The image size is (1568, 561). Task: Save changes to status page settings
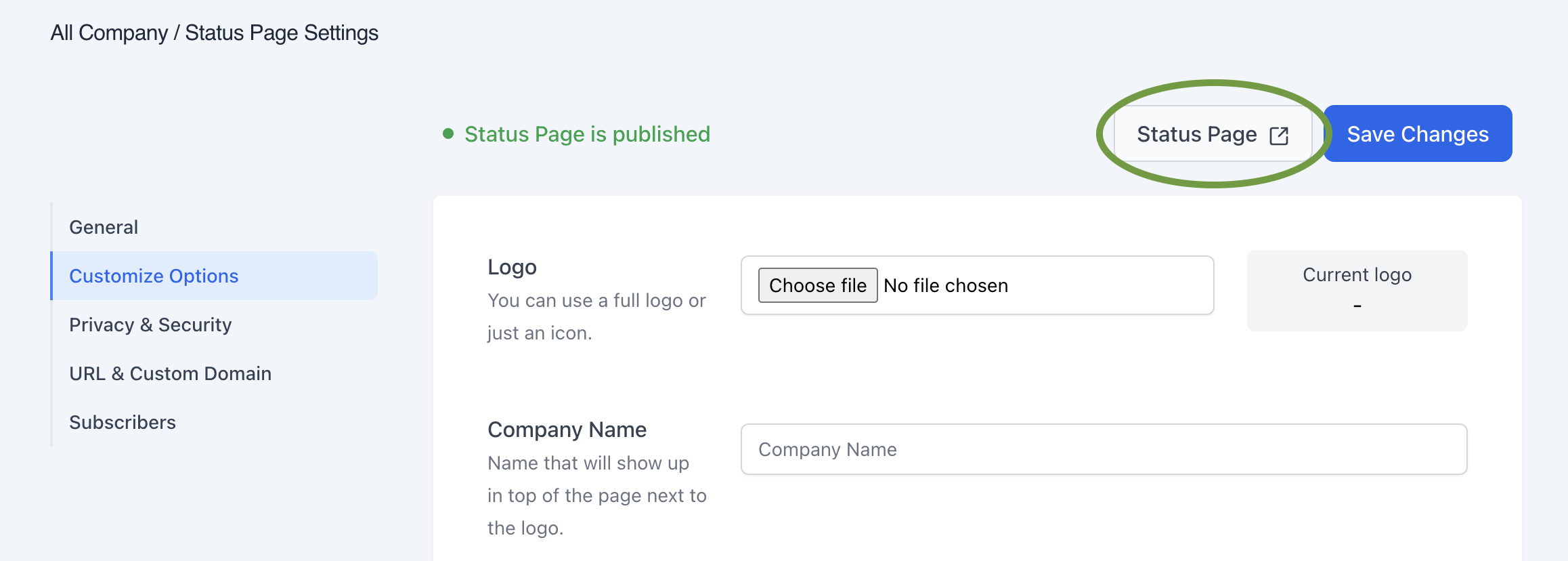point(1417,134)
